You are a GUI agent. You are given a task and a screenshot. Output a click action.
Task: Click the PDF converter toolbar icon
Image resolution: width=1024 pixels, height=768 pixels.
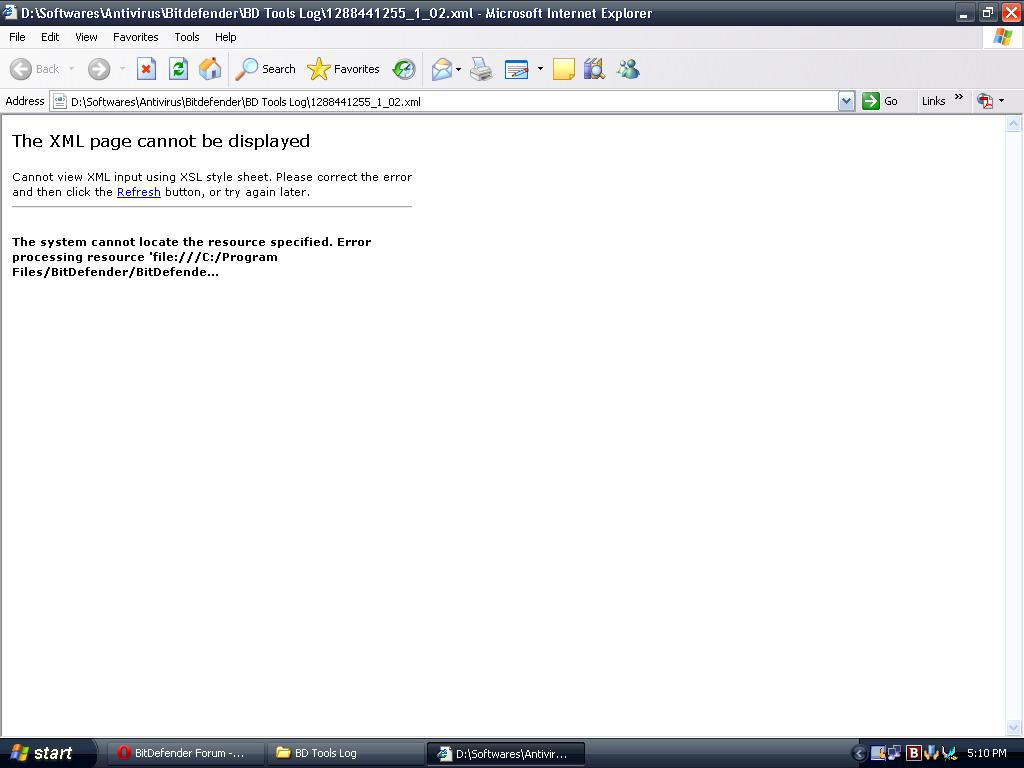985,101
